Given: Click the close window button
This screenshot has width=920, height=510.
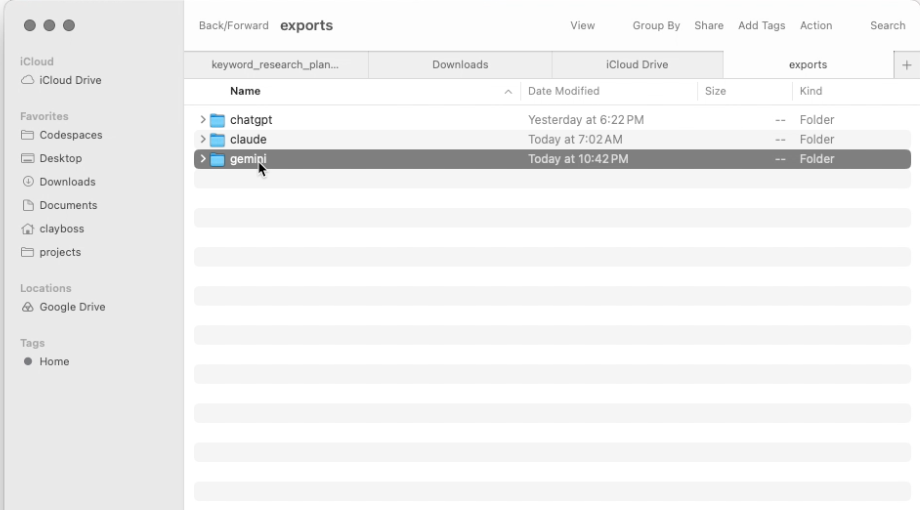Looking at the screenshot, I should pos(30,25).
